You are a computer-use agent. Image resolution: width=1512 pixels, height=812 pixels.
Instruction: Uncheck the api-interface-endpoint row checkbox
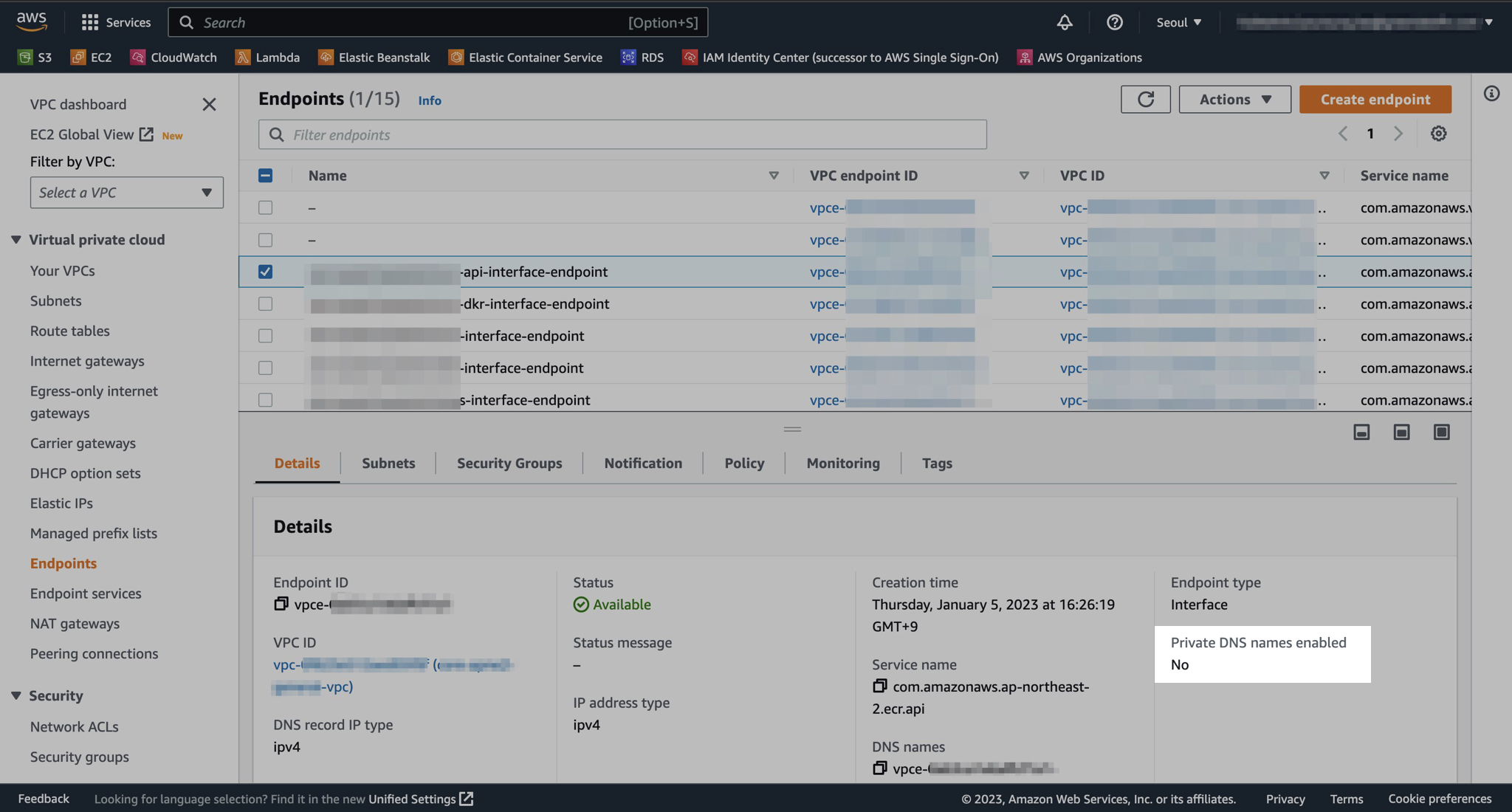coord(265,272)
